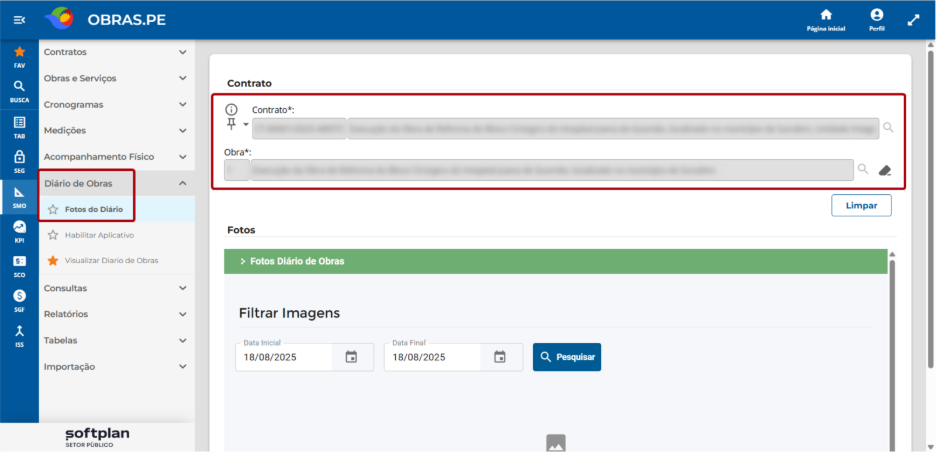Viewport: 936px width, 453px height.
Task: Open the Data Final calendar picker
Action: [500, 357]
